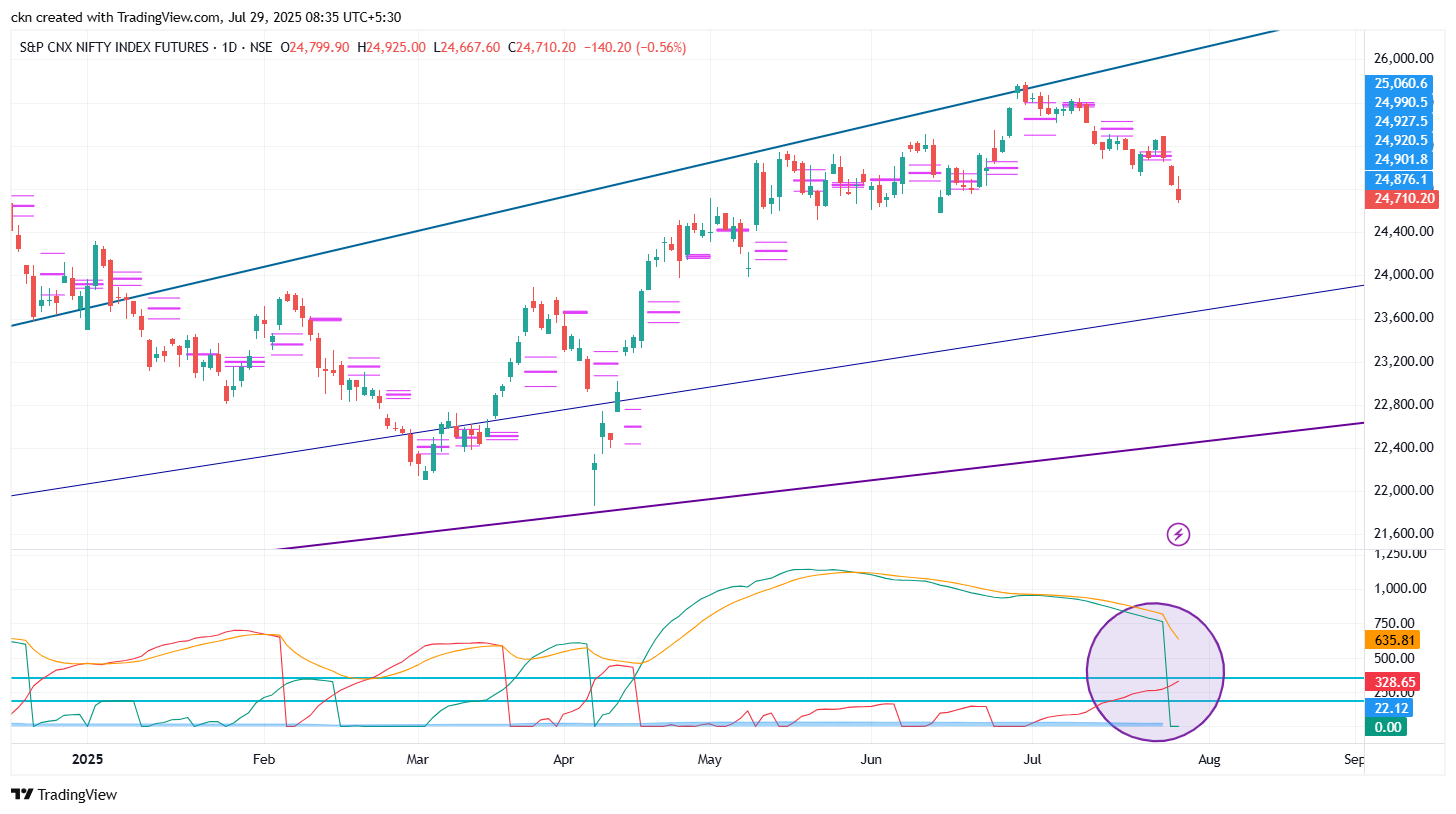Click the closing price value C24,710.20
The height and width of the screenshot is (814, 1456).
tap(541, 48)
